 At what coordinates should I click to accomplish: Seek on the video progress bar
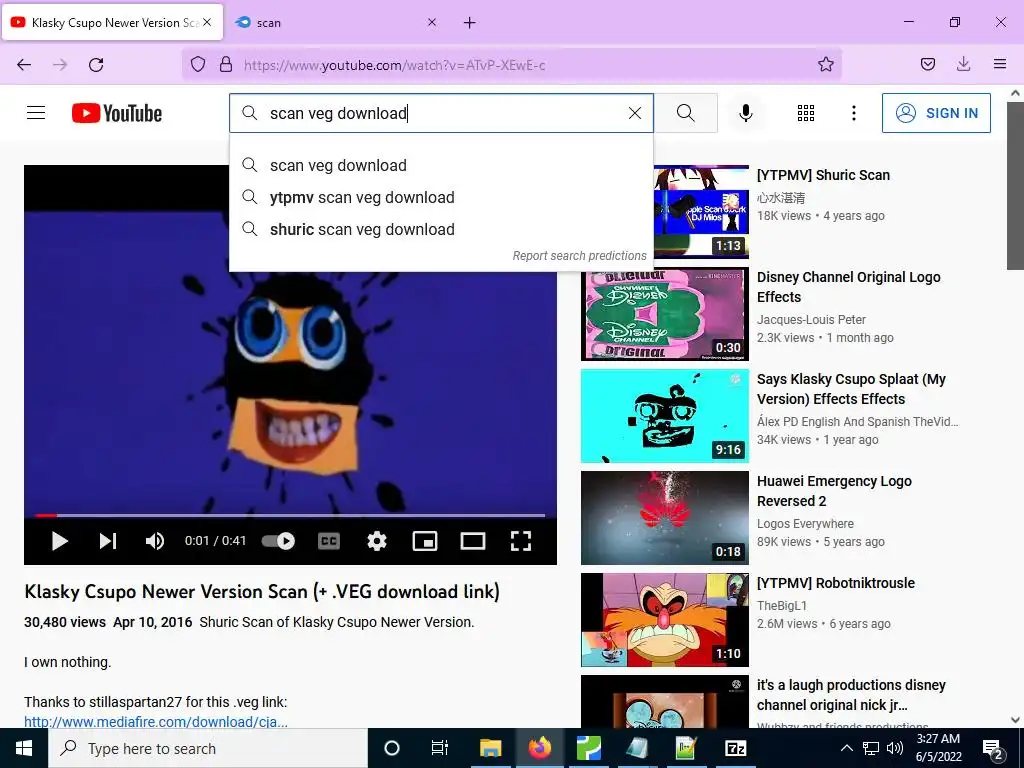290,515
